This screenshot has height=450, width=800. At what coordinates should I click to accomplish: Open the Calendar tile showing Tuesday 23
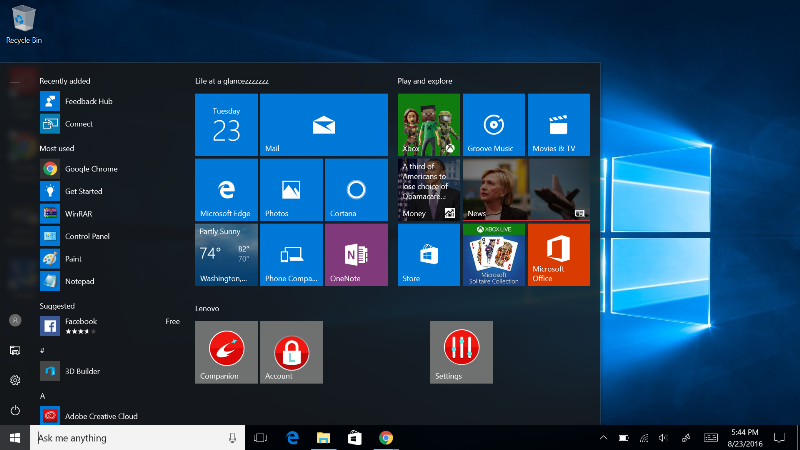click(x=226, y=124)
